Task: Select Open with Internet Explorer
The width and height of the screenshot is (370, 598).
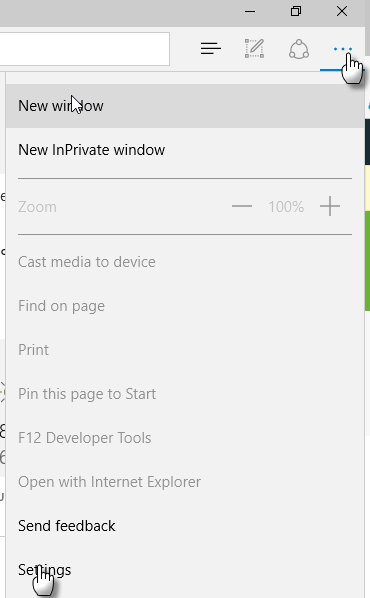Action: [185, 482]
